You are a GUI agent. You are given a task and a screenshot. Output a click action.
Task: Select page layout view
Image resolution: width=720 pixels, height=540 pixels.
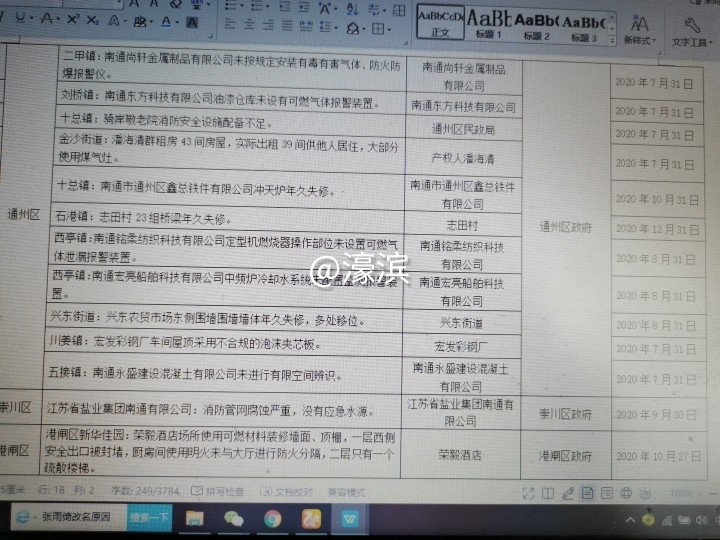point(587,493)
